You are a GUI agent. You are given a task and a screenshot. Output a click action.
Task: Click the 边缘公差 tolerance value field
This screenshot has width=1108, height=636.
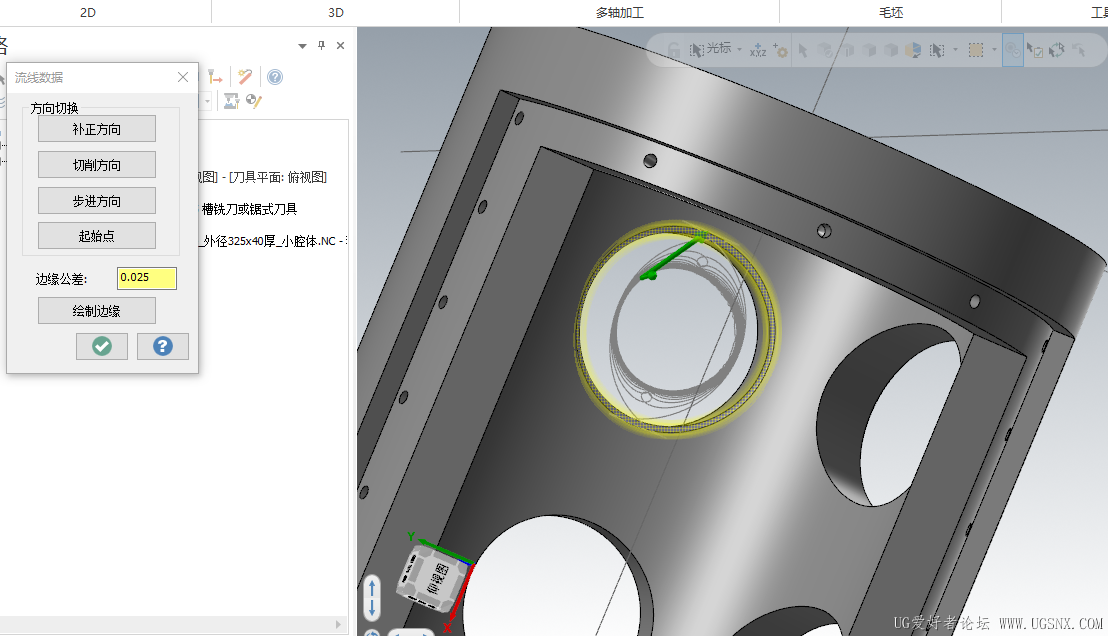point(146,278)
